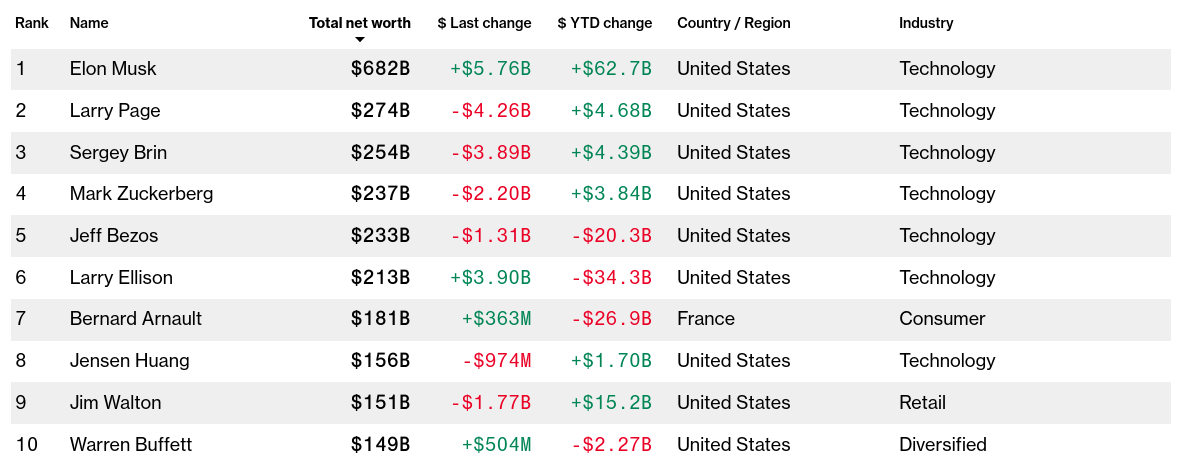
Task: Sort by Country / Region header
Action: [733, 23]
